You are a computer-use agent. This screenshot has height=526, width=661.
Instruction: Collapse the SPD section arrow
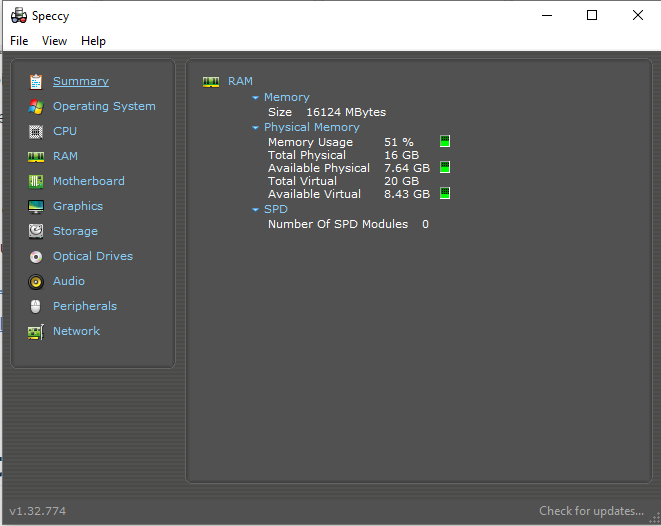click(256, 210)
